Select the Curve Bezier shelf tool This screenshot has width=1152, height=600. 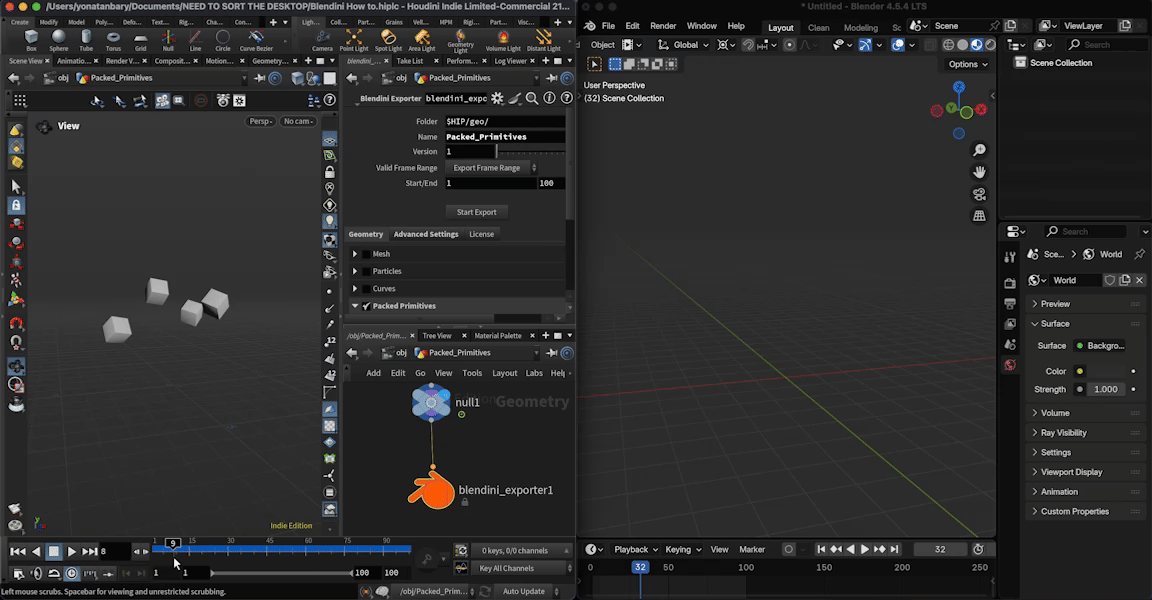click(x=256, y=40)
